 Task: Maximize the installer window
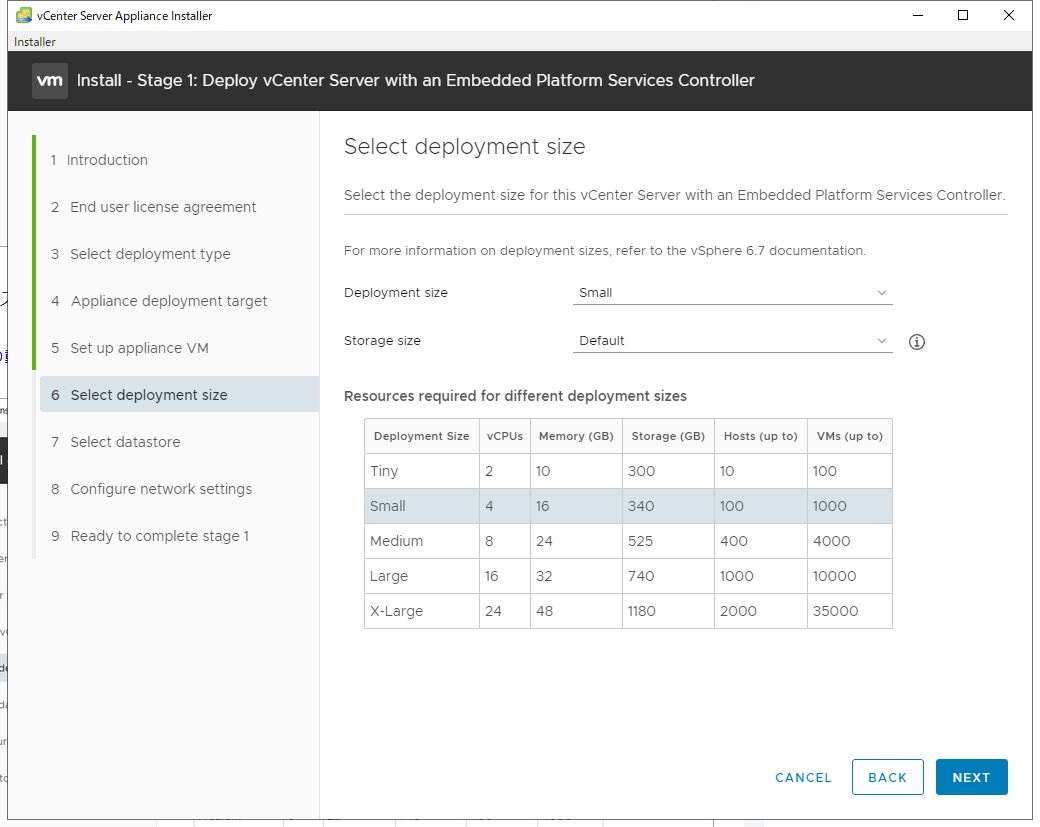(x=963, y=16)
